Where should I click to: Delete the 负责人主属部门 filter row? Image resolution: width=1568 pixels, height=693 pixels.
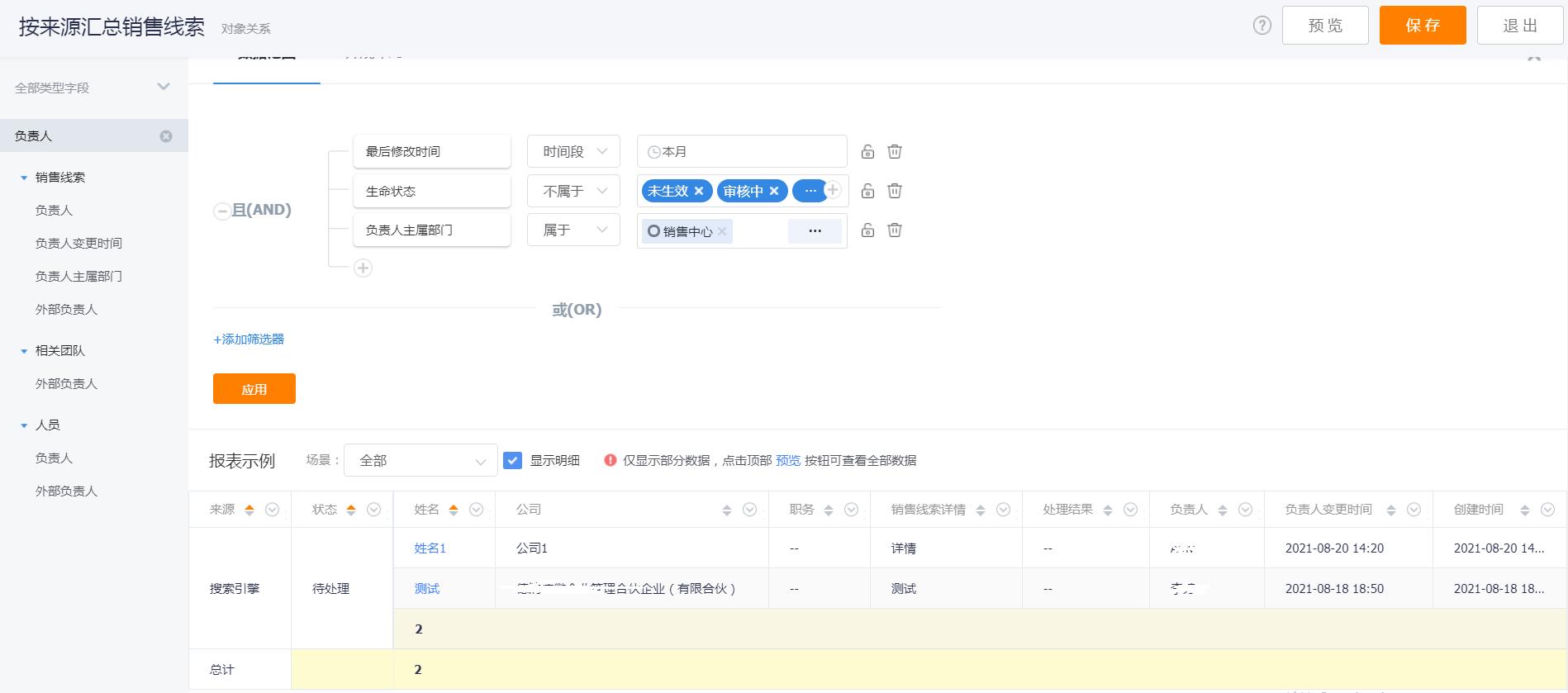pyautogui.click(x=894, y=230)
